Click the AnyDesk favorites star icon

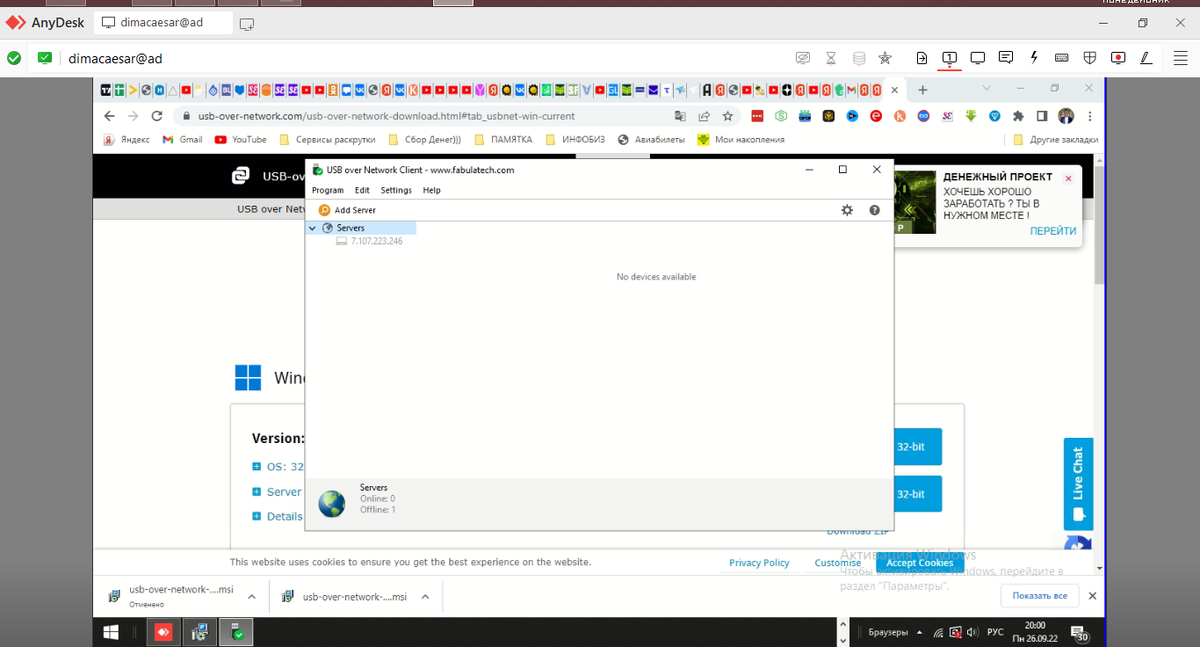click(885, 58)
